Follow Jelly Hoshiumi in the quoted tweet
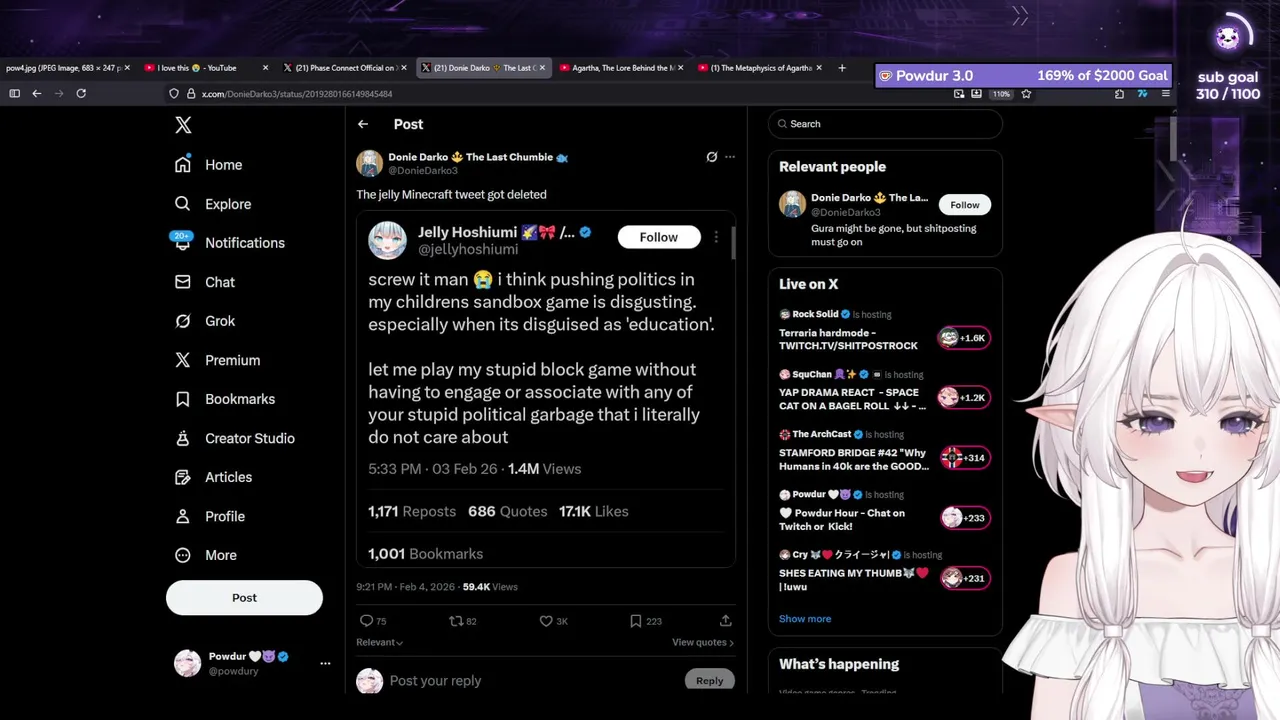This screenshot has width=1280, height=720. (x=658, y=237)
